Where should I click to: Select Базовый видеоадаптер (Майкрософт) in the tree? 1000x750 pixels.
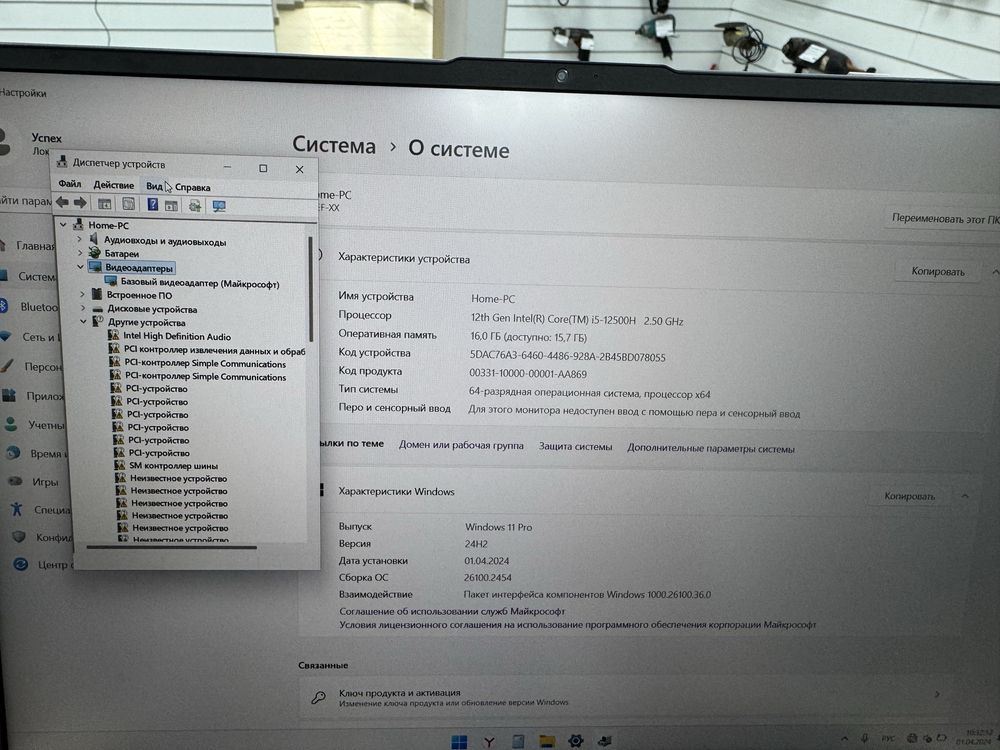(x=200, y=282)
